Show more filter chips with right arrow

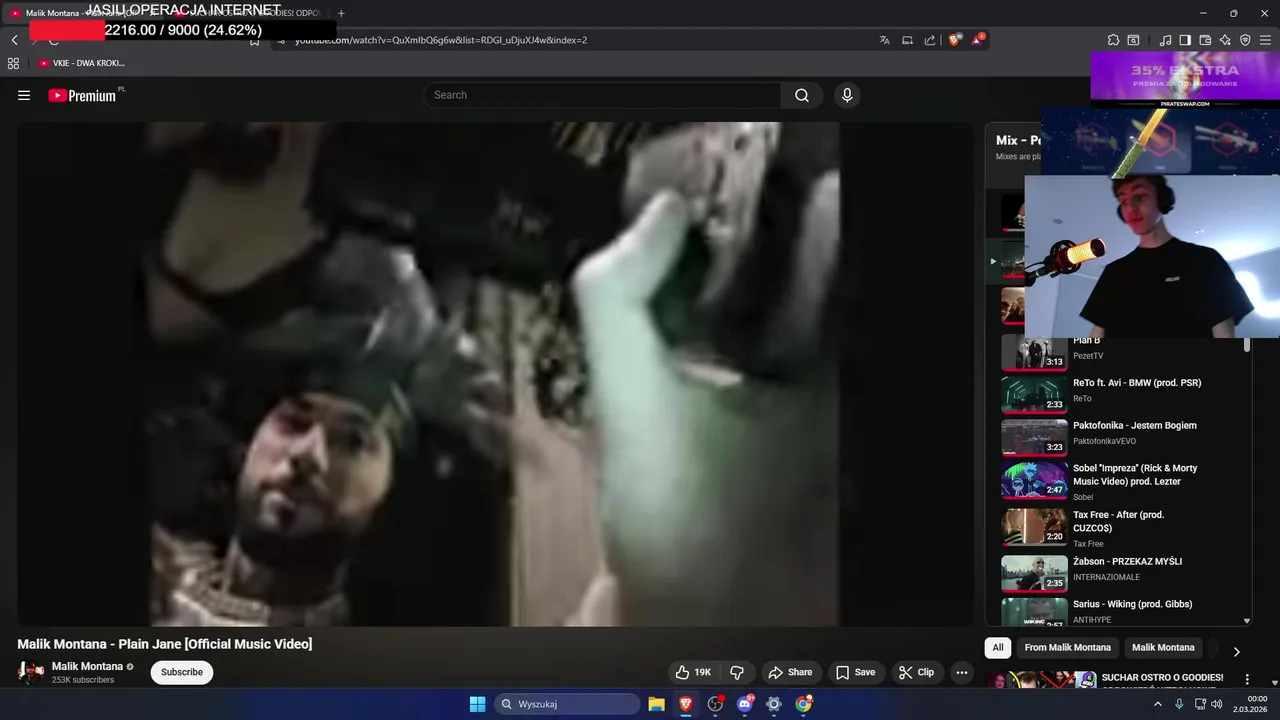(1236, 651)
